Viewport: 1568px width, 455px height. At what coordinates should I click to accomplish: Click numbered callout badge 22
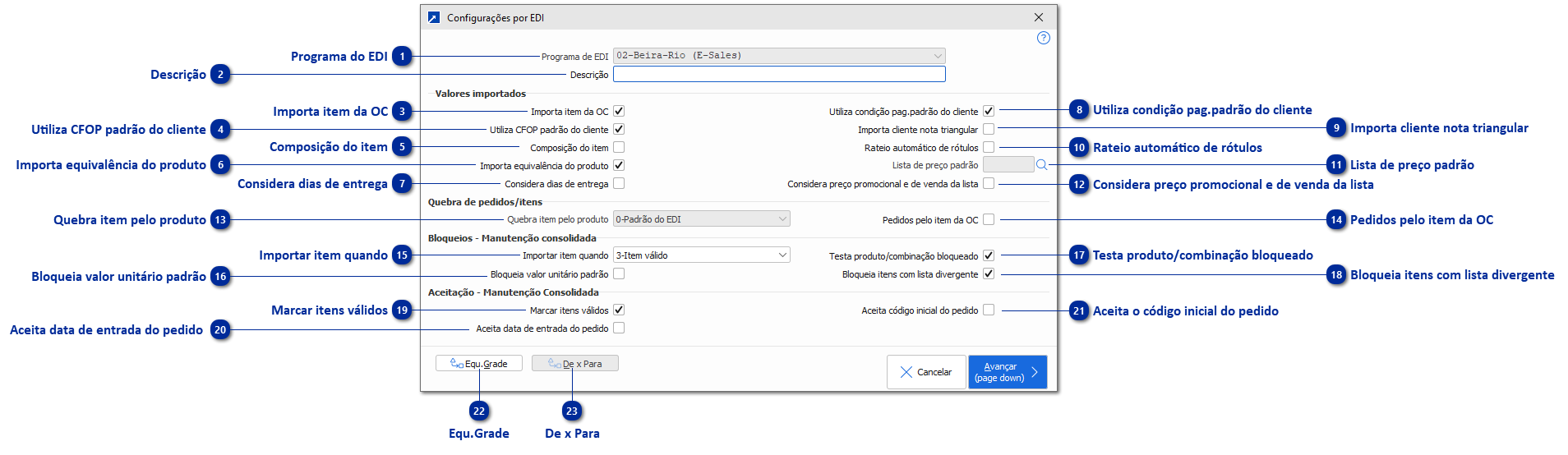click(x=479, y=411)
